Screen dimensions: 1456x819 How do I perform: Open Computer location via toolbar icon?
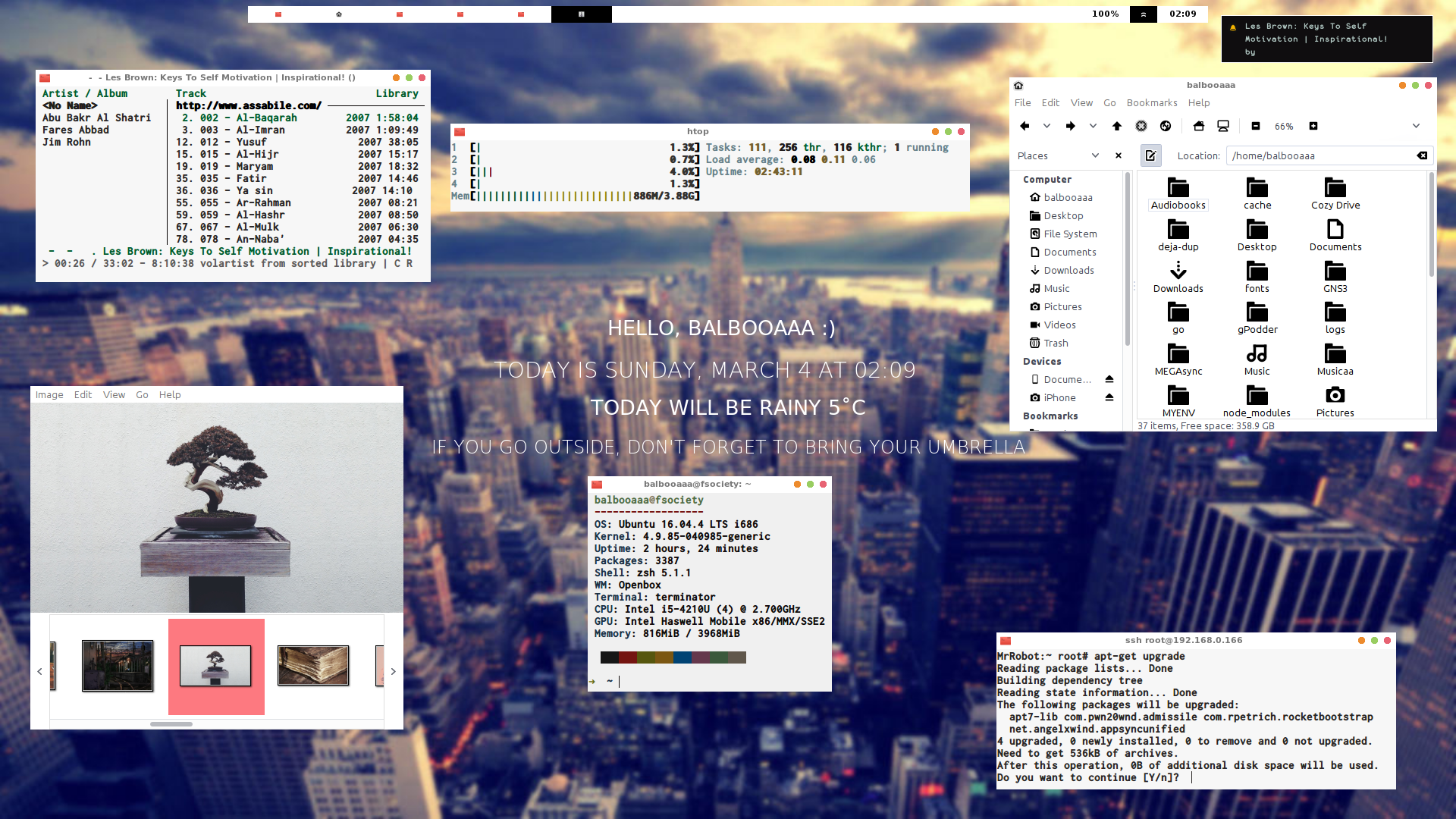point(1223,126)
